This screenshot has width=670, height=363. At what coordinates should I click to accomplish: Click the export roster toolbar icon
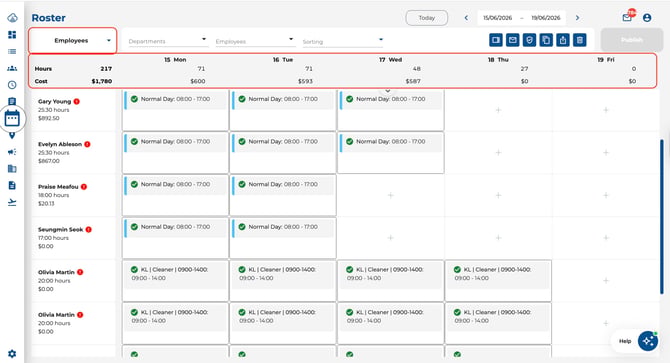(x=563, y=40)
